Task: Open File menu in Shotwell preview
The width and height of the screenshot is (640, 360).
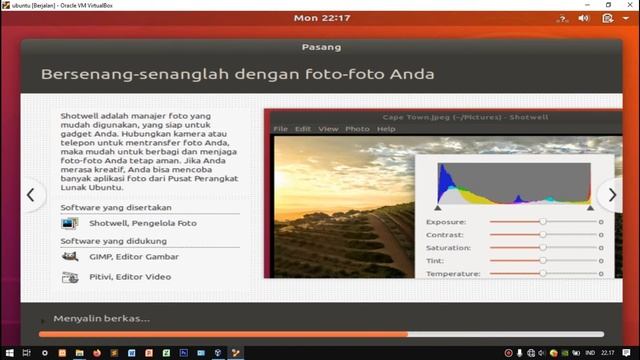Action: (x=280, y=129)
